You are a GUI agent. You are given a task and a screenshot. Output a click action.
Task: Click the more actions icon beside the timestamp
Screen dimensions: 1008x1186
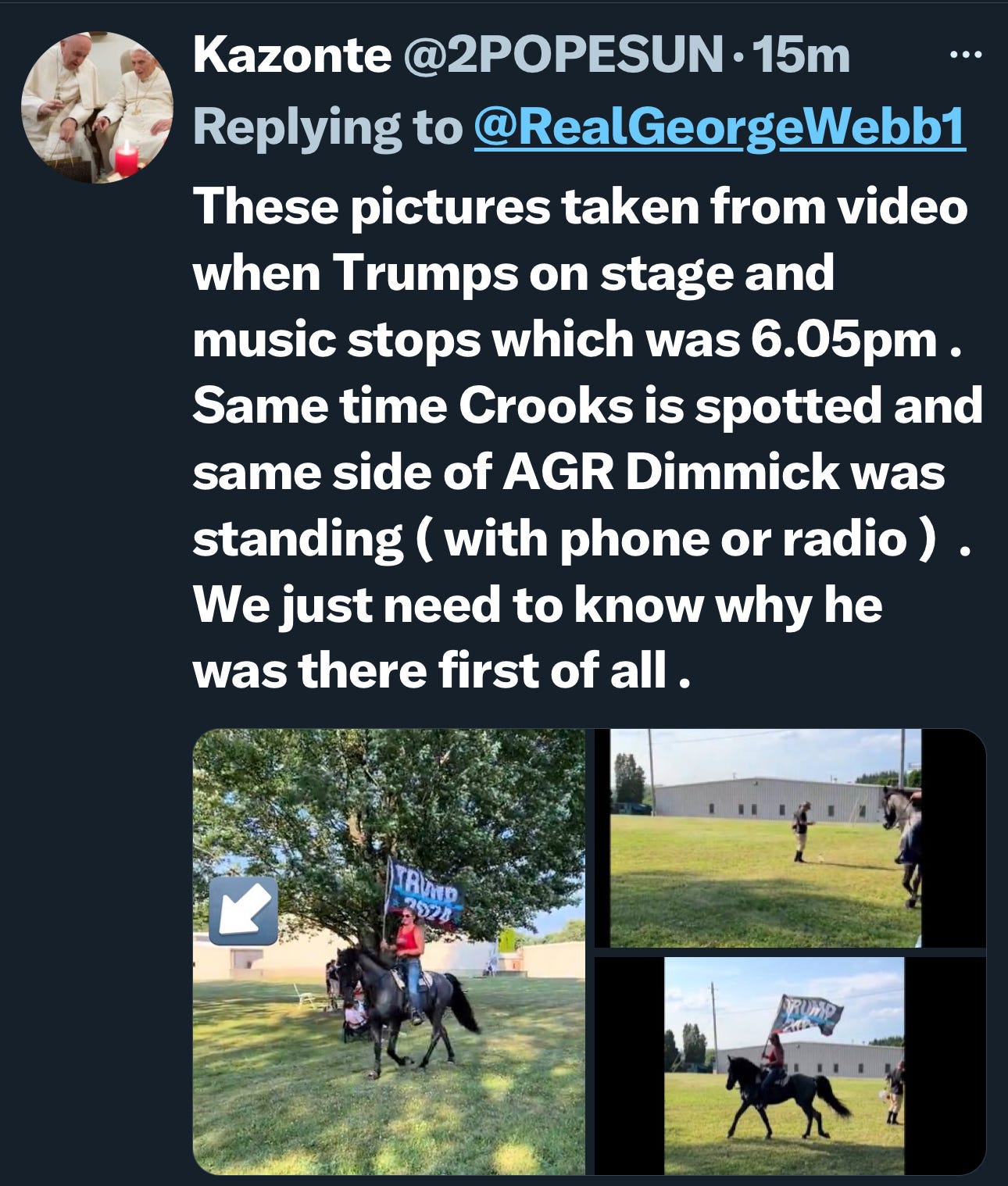[967, 53]
